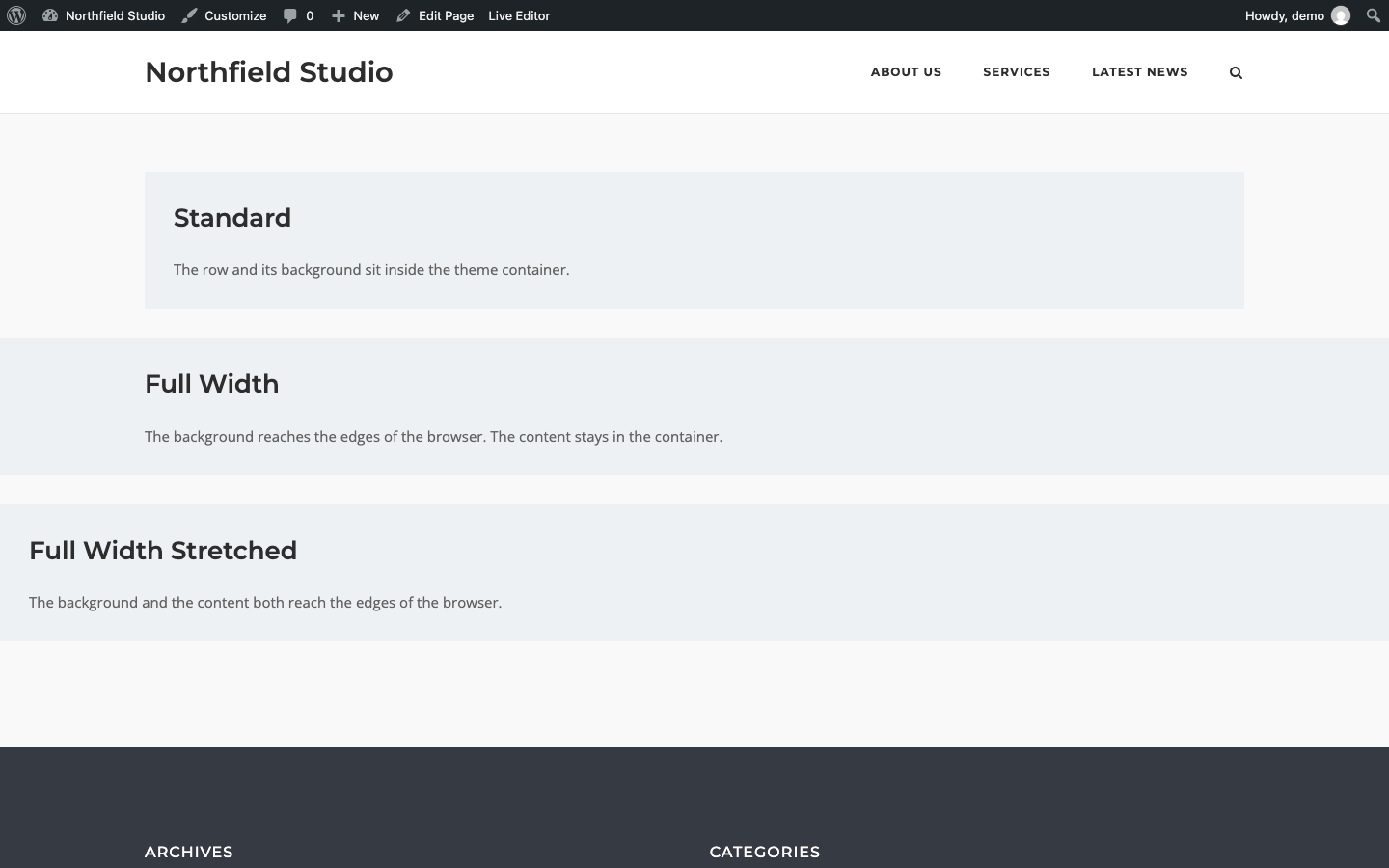
Task: Click the Northfield Studio site title
Action: point(269,72)
